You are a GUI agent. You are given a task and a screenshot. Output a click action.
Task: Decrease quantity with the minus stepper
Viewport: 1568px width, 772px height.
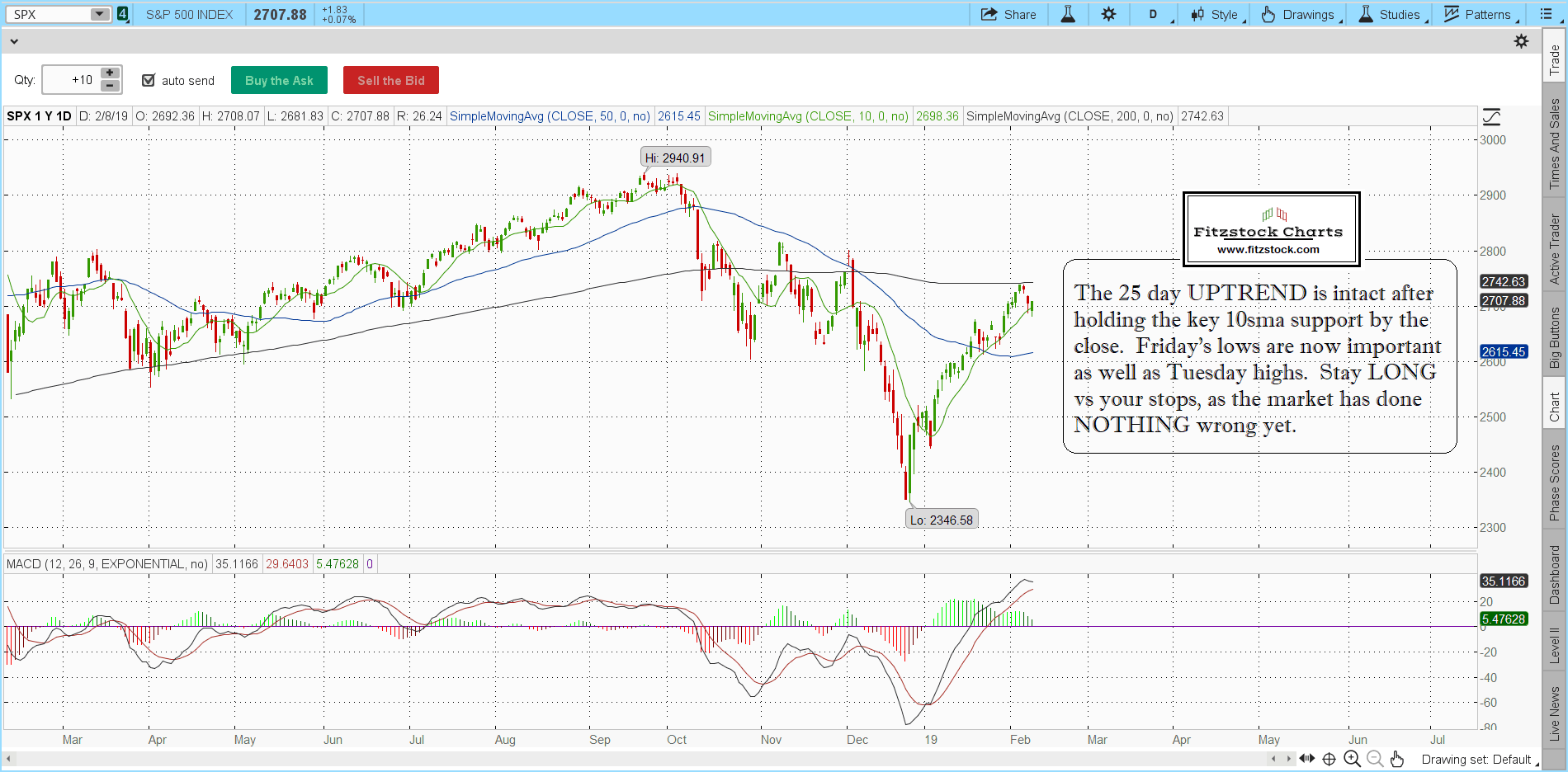pyautogui.click(x=110, y=86)
